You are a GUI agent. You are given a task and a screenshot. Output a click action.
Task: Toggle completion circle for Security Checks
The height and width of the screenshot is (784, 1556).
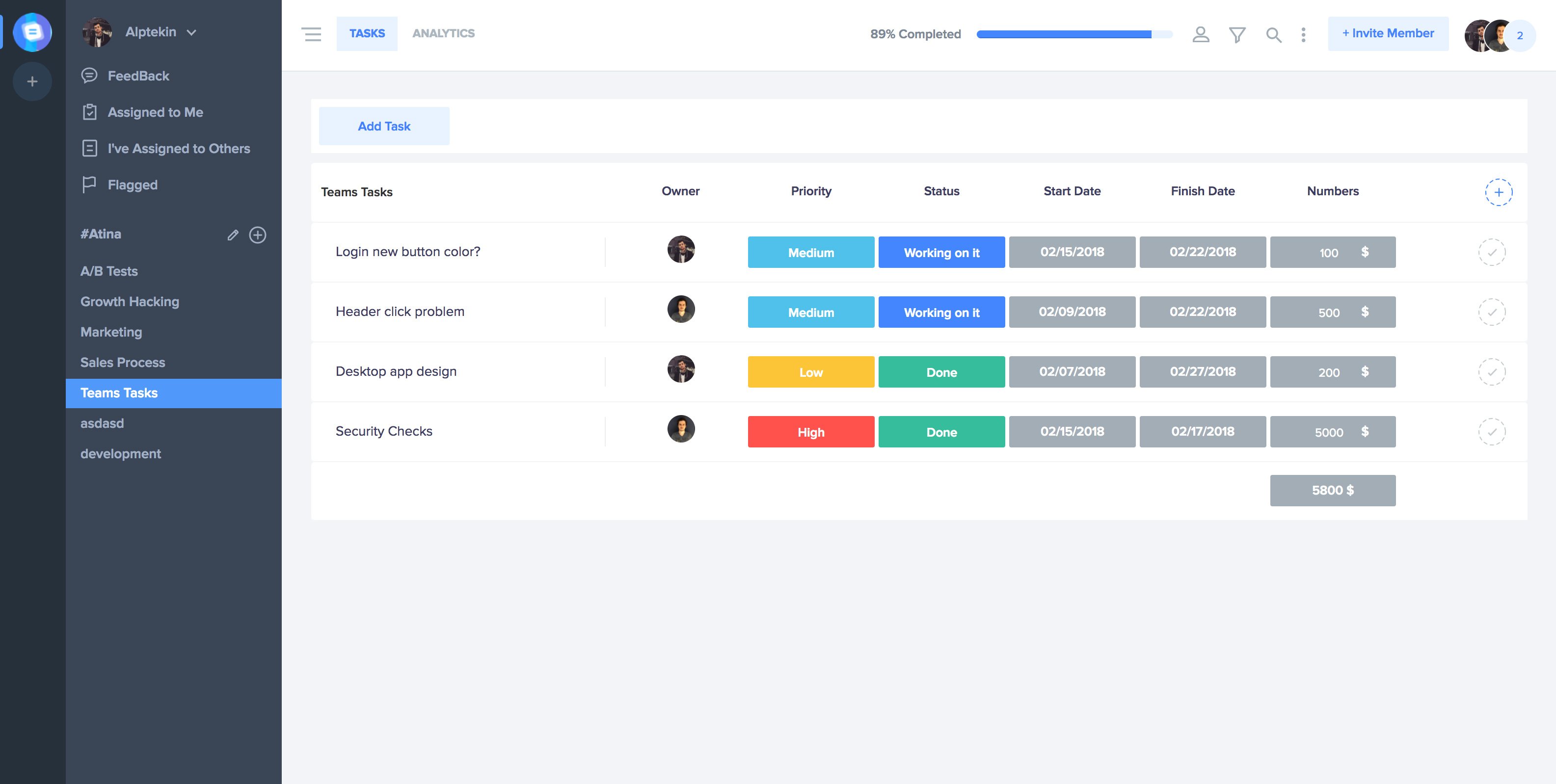point(1491,432)
